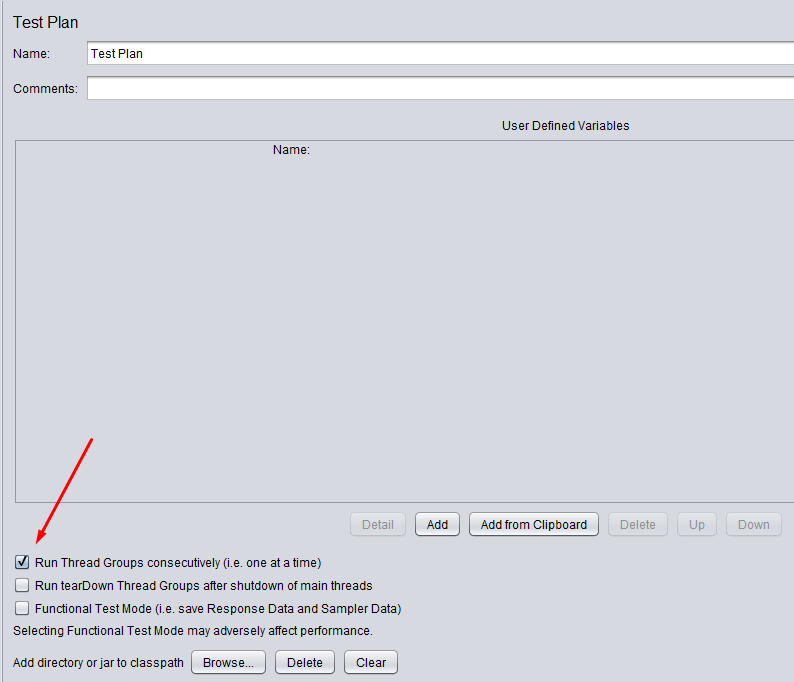Image resolution: width=794 pixels, height=682 pixels.
Task: Click 'Add directory or jar to classpath' label
Action: 98,663
